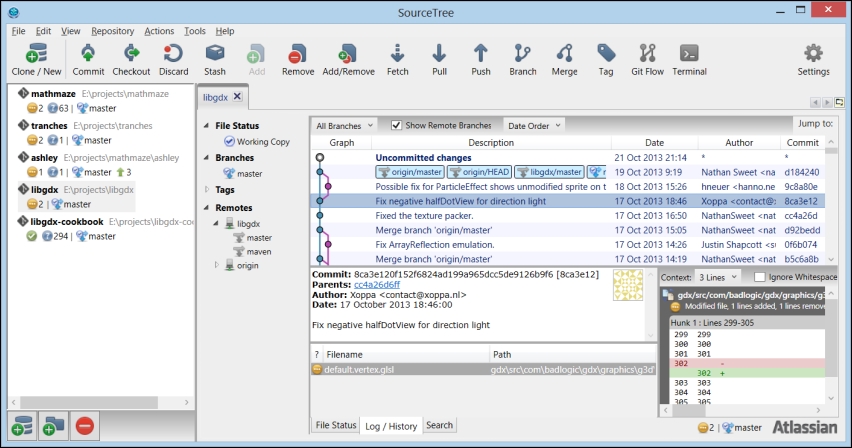Expand the origin remote node
Screen dimensions: 852x448
pyautogui.click(x=216, y=265)
